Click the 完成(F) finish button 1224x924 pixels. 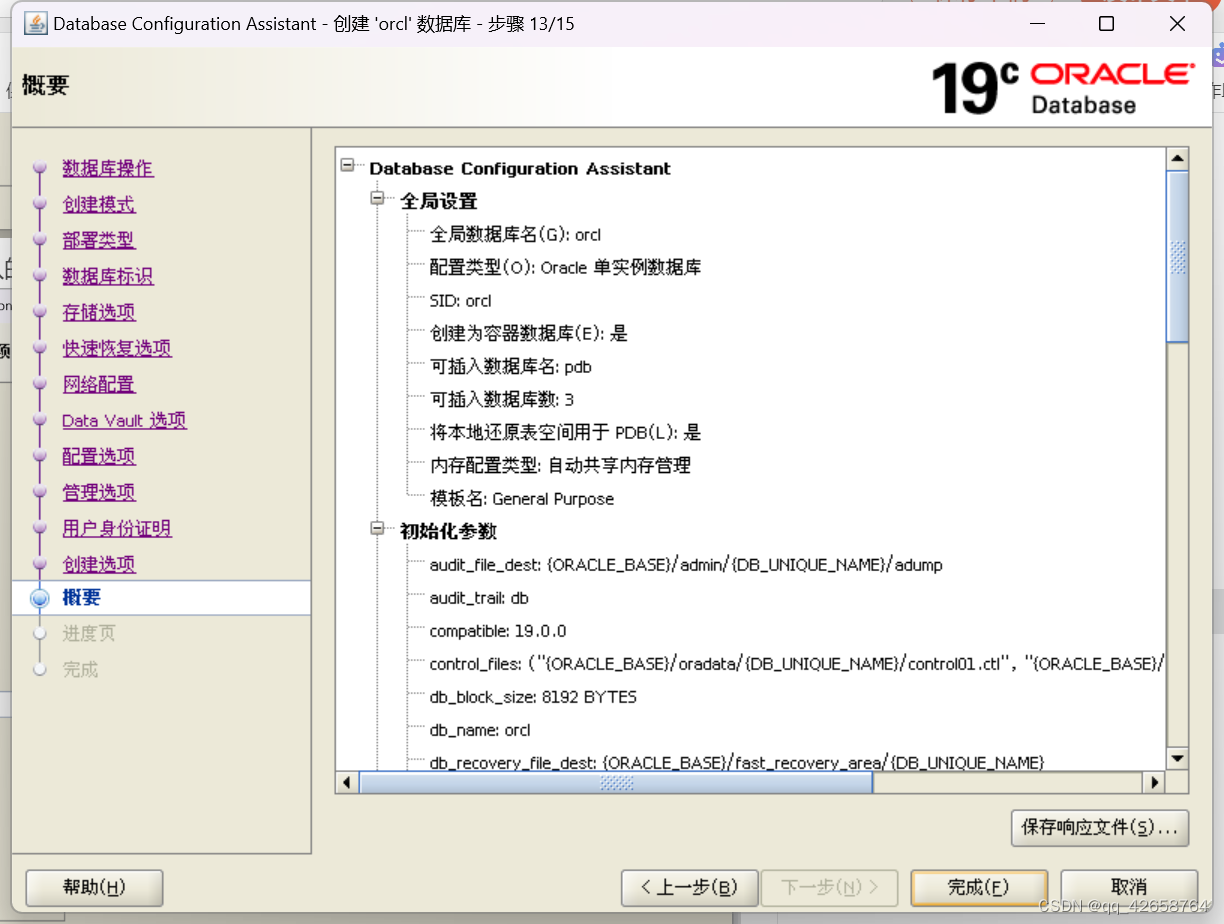(979, 887)
